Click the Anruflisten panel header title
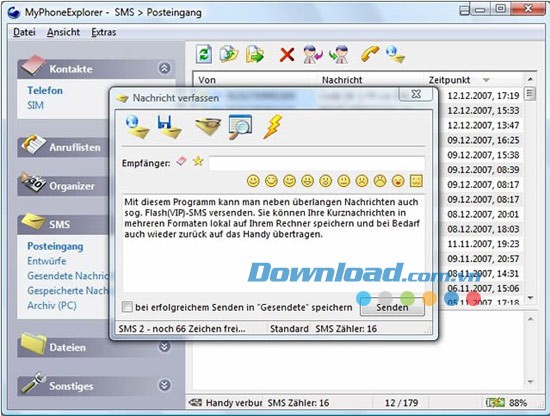The height and width of the screenshot is (416, 550). (75, 147)
